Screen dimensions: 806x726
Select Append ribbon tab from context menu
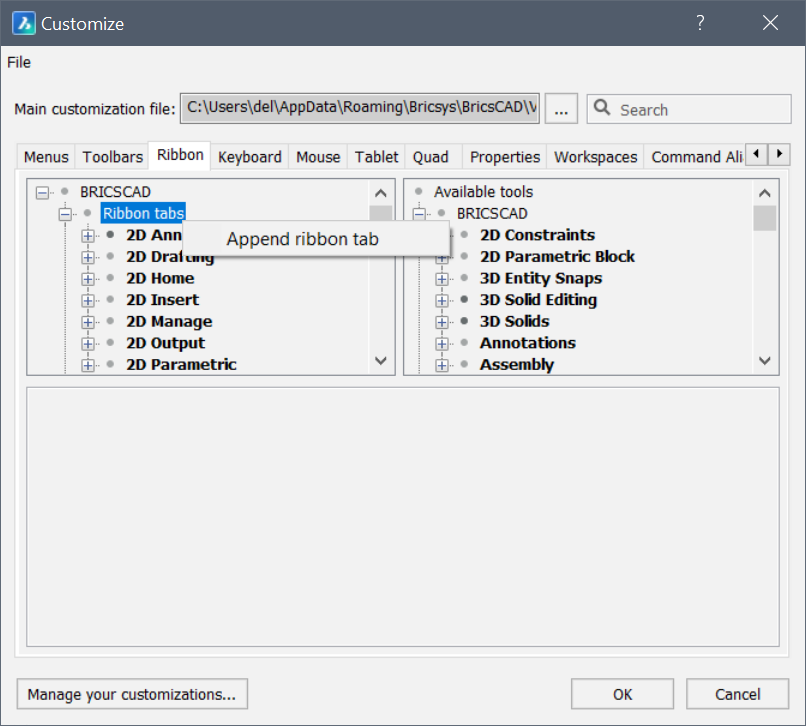click(x=302, y=239)
